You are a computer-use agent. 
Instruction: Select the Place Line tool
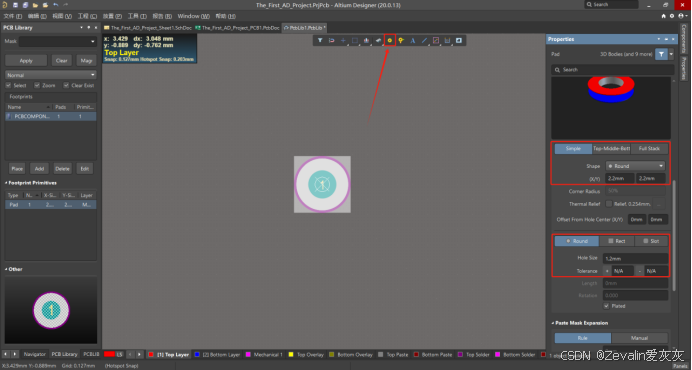click(424, 40)
